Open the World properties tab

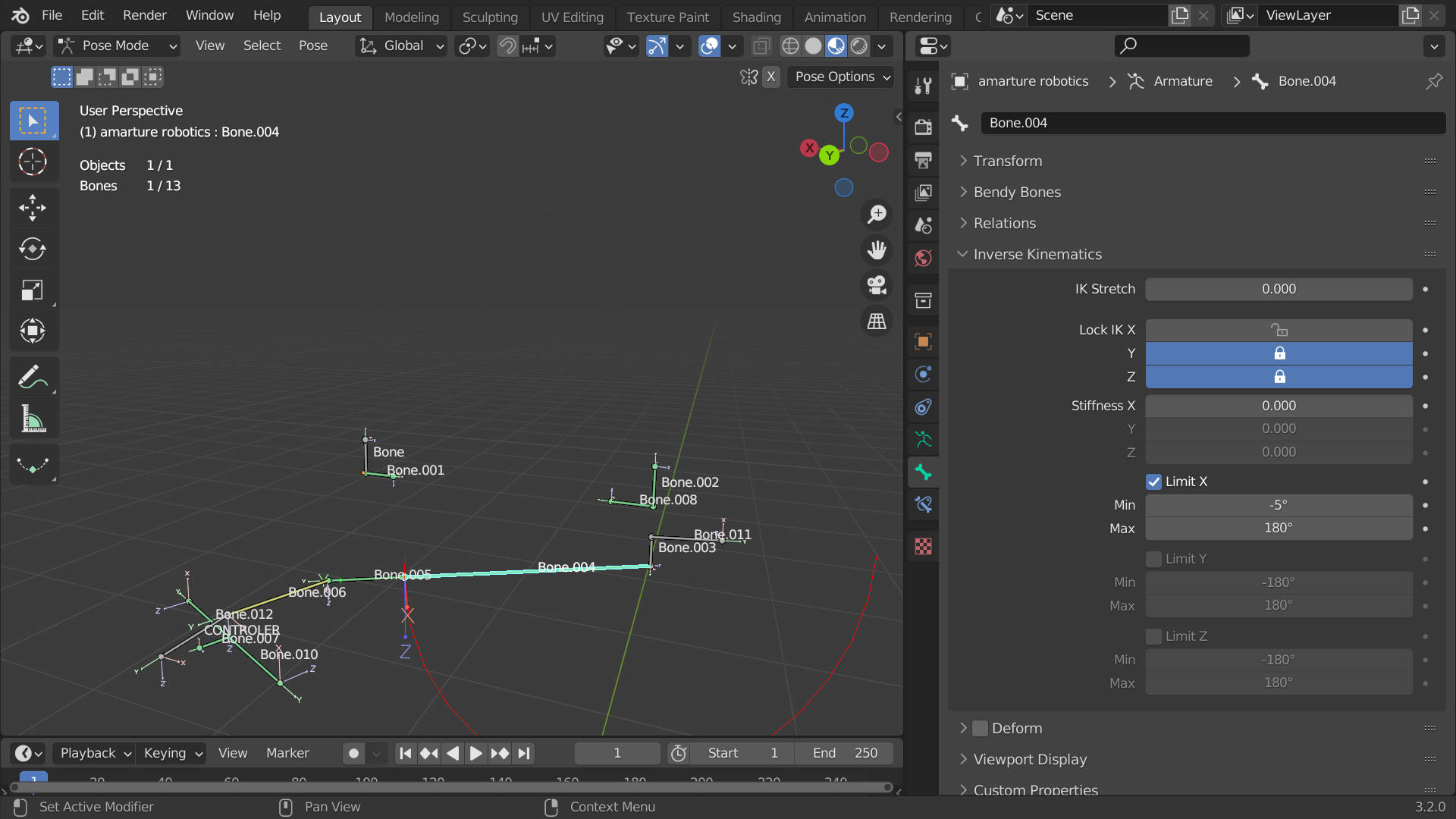[923, 258]
